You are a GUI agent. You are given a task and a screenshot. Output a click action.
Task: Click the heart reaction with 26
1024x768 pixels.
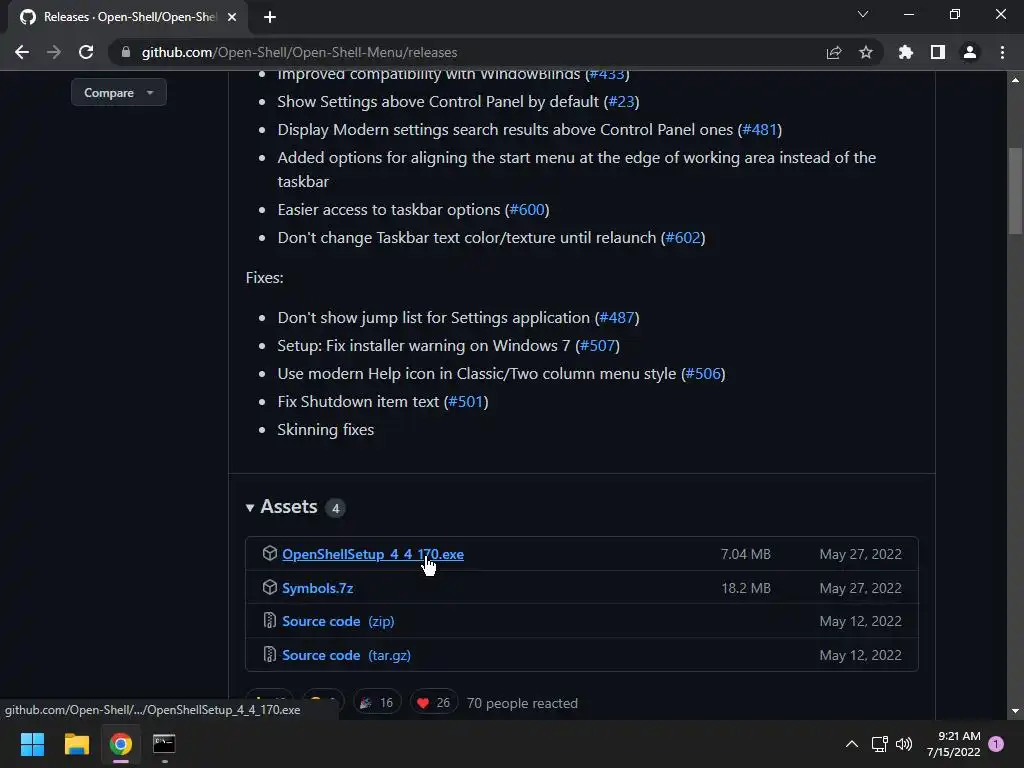tap(434, 703)
